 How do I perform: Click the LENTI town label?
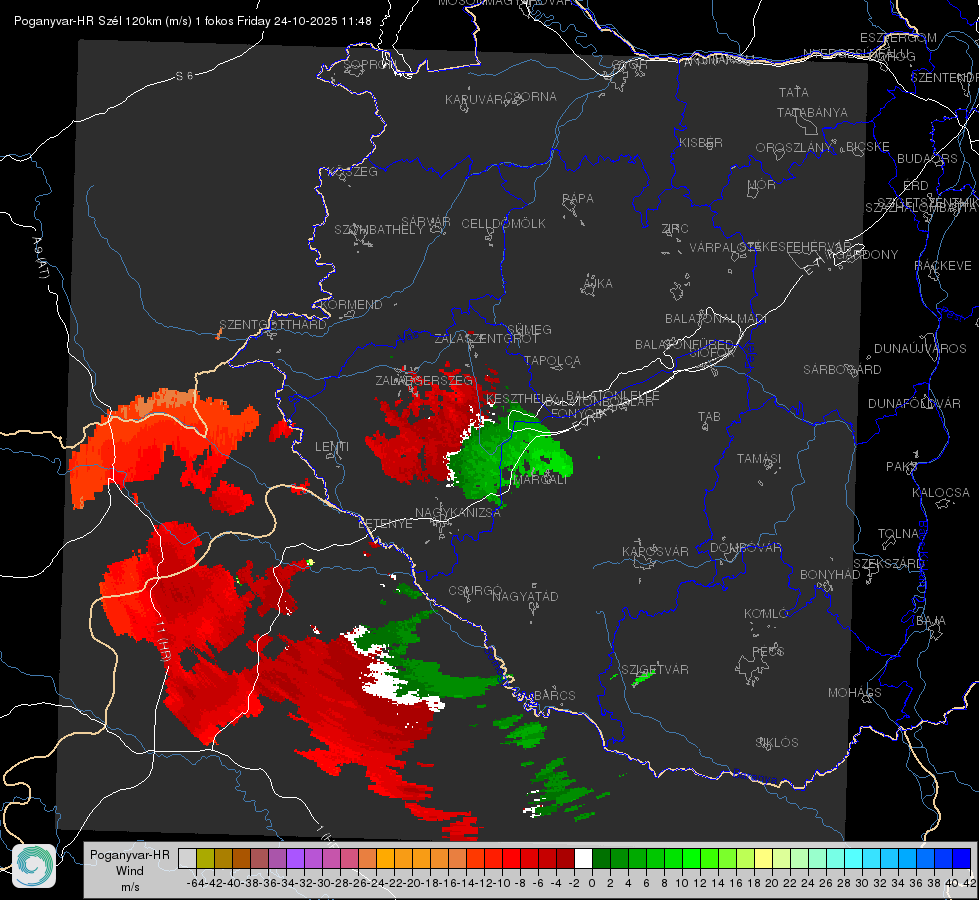pyautogui.click(x=332, y=447)
